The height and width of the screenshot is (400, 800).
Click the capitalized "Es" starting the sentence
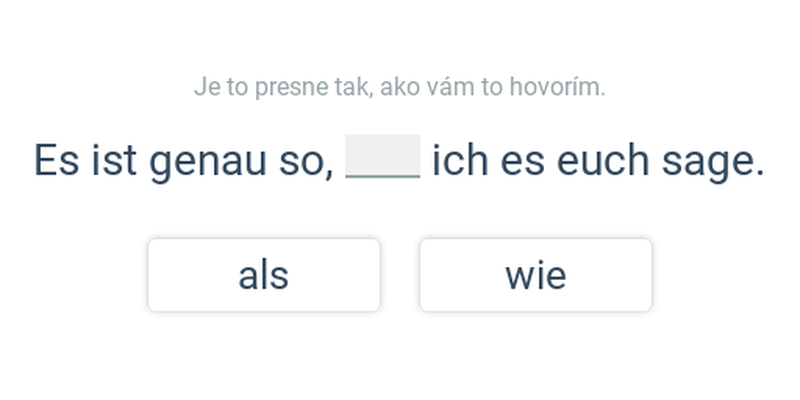56,160
